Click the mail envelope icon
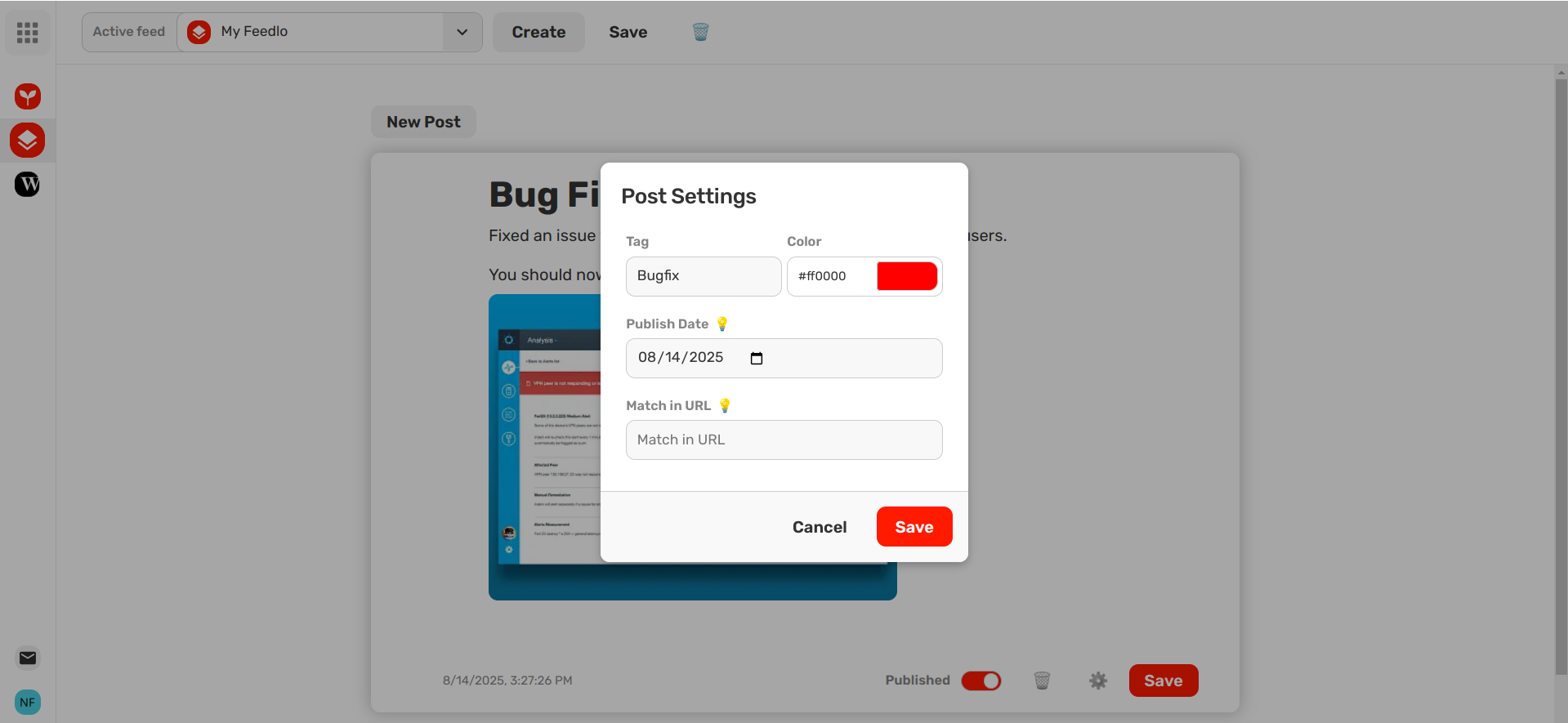 pos(28,658)
